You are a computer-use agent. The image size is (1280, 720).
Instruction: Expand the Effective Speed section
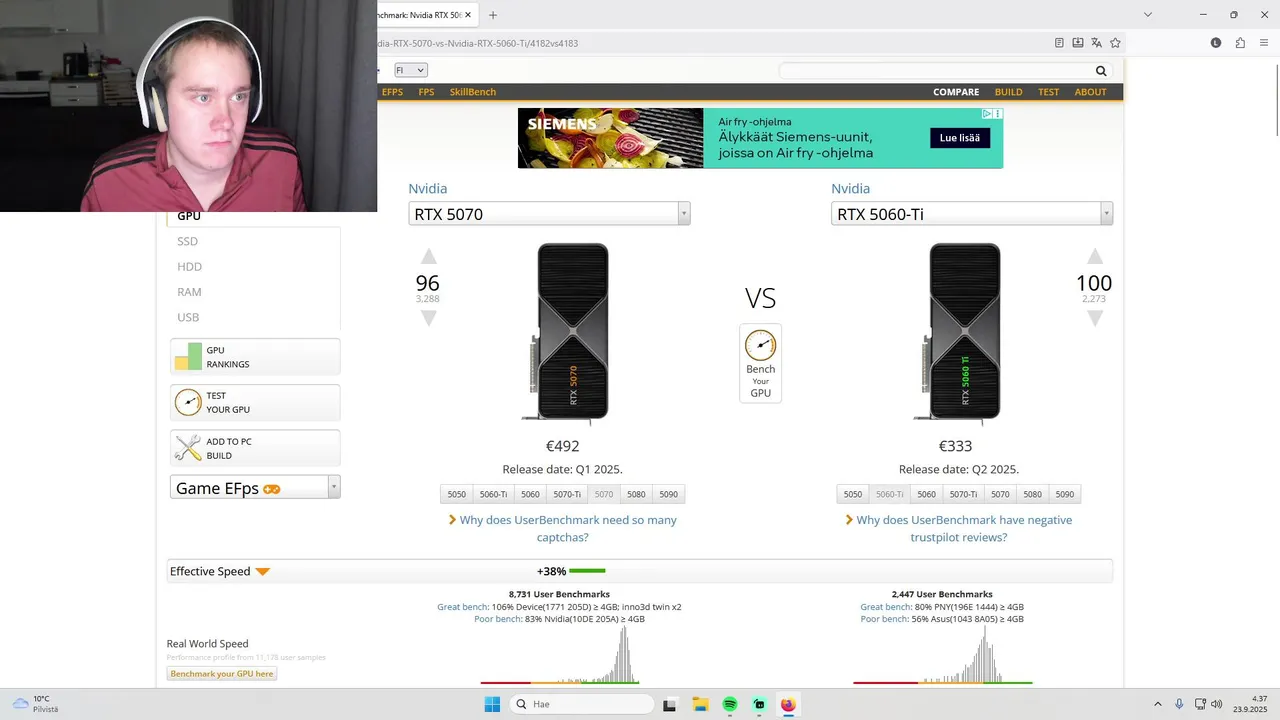[262, 572]
